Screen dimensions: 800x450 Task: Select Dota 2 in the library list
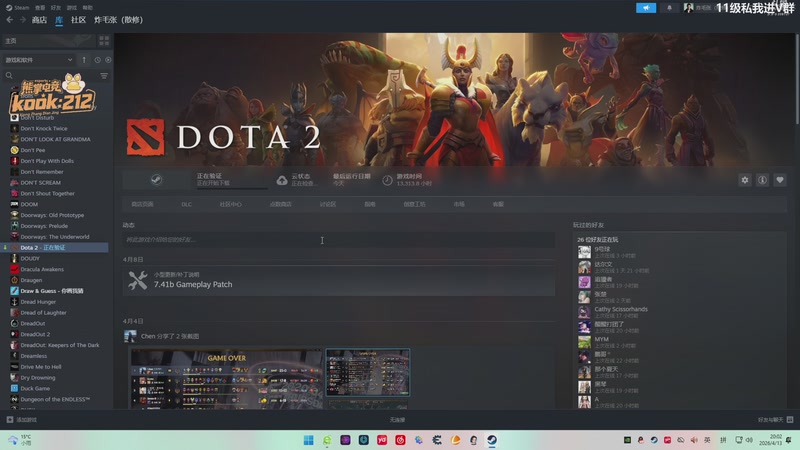(55, 247)
